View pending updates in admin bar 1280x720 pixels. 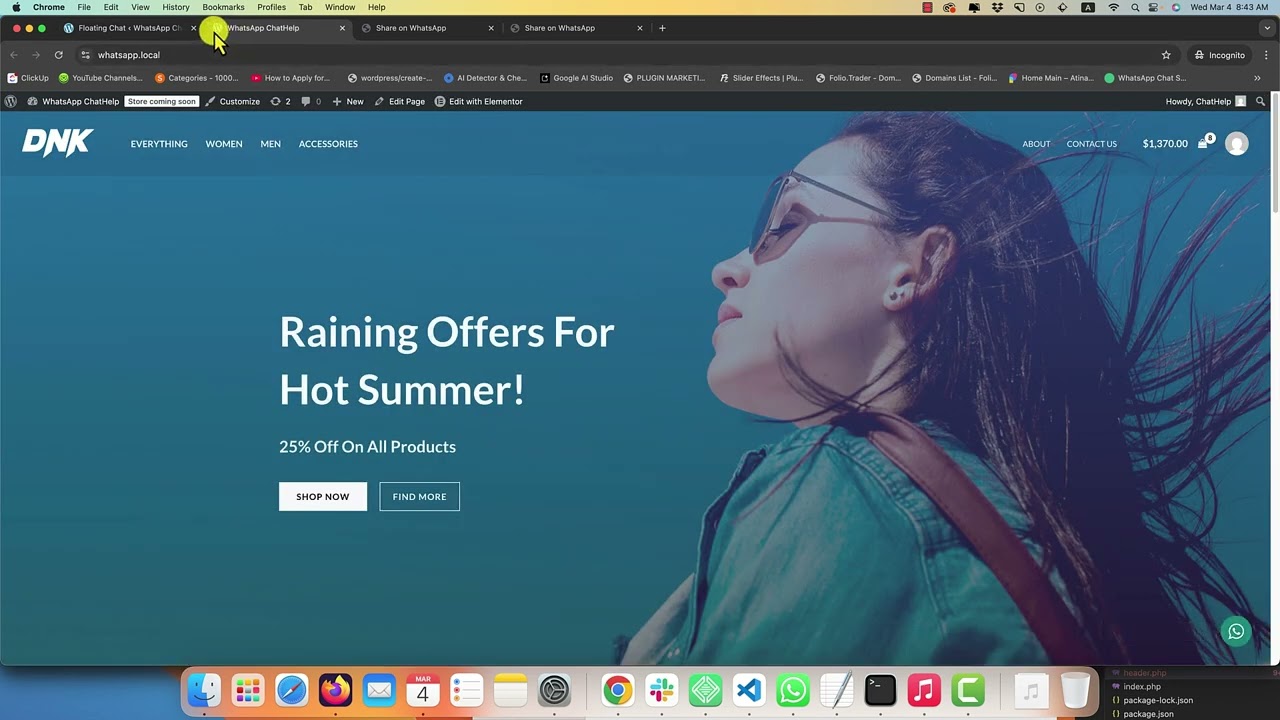(x=281, y=101)
